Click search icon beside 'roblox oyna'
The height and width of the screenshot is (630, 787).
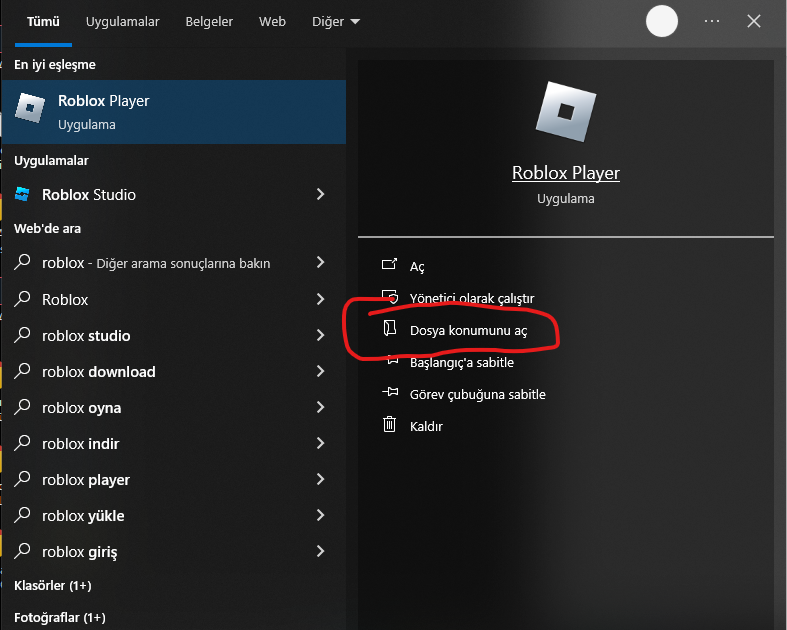click(22, 407)
